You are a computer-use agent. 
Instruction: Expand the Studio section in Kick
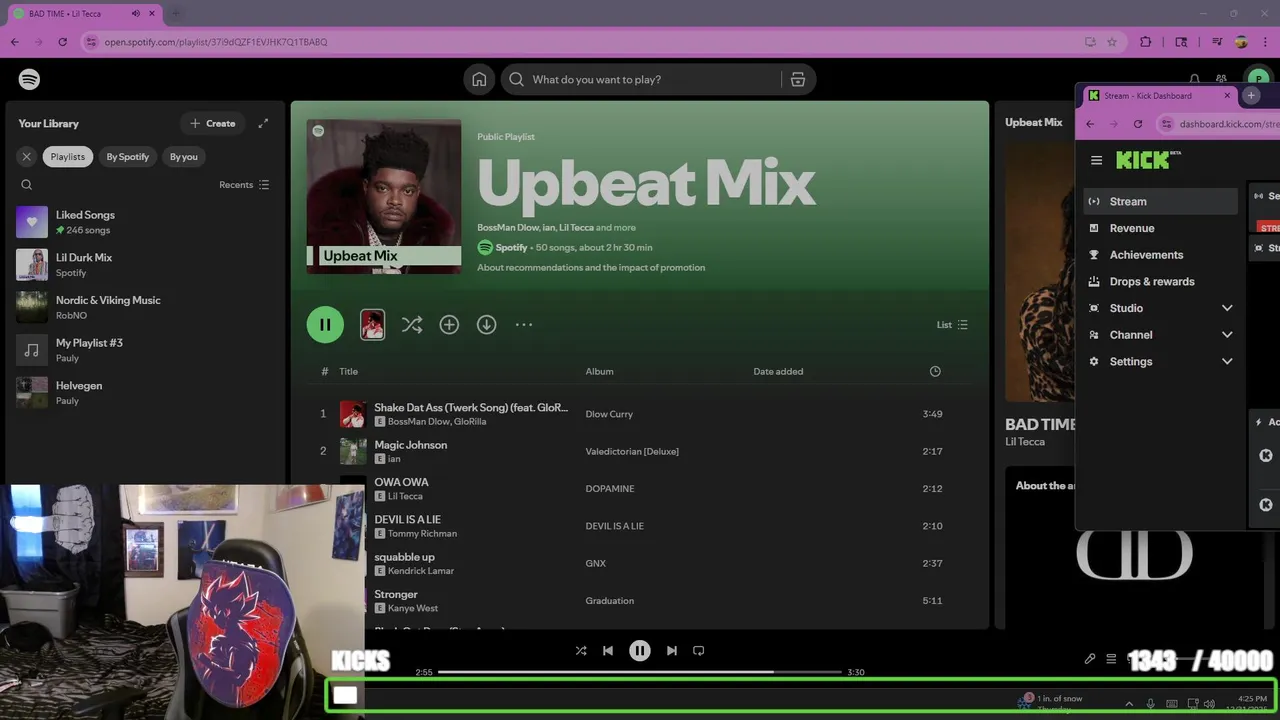point(1161,308)
